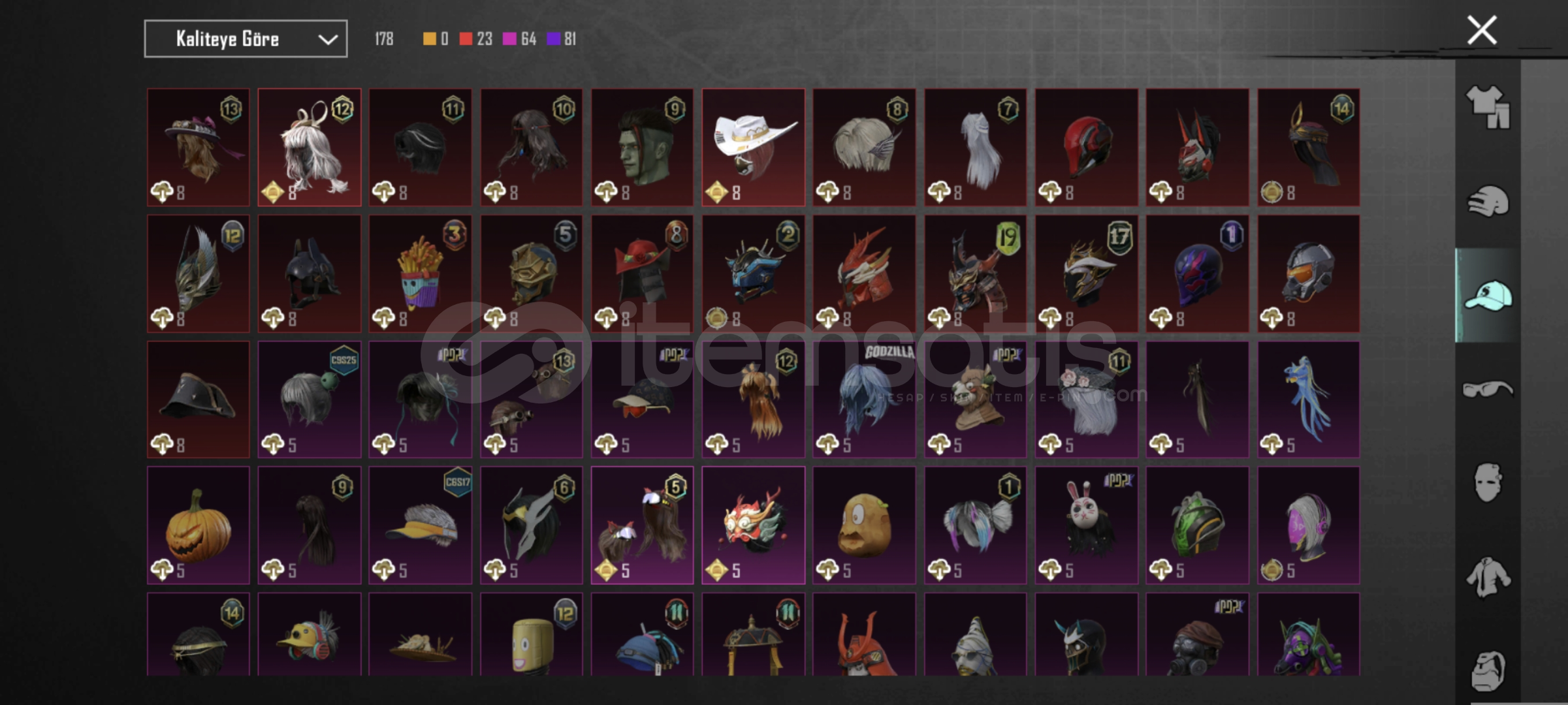Open the outfits clothing category icon
The height and width of the screenshot is (705, 1568).
(x=1488, y=107)
